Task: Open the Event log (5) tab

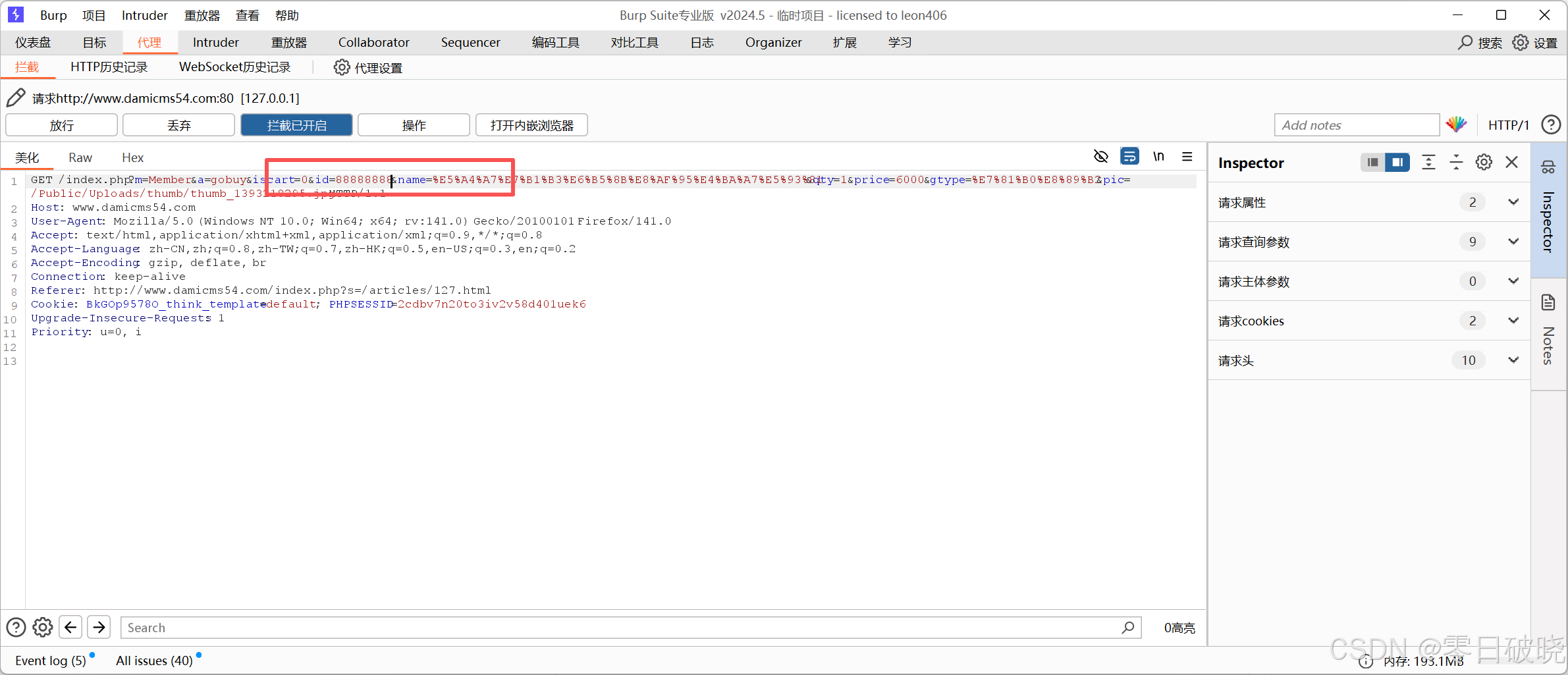Action: tap(51, 661)
